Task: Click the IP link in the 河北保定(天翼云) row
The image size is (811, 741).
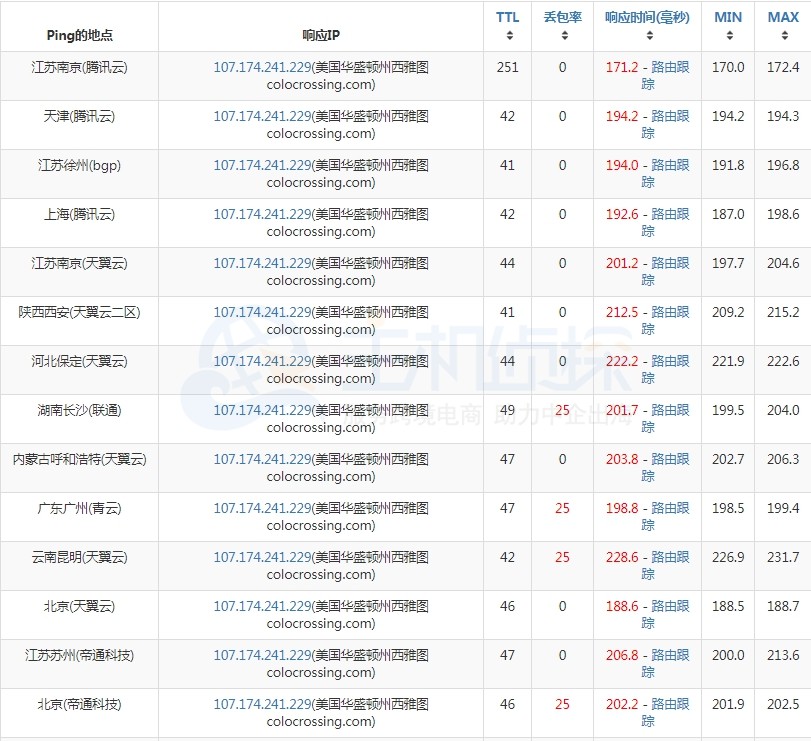Action: [x=262, y=361]
